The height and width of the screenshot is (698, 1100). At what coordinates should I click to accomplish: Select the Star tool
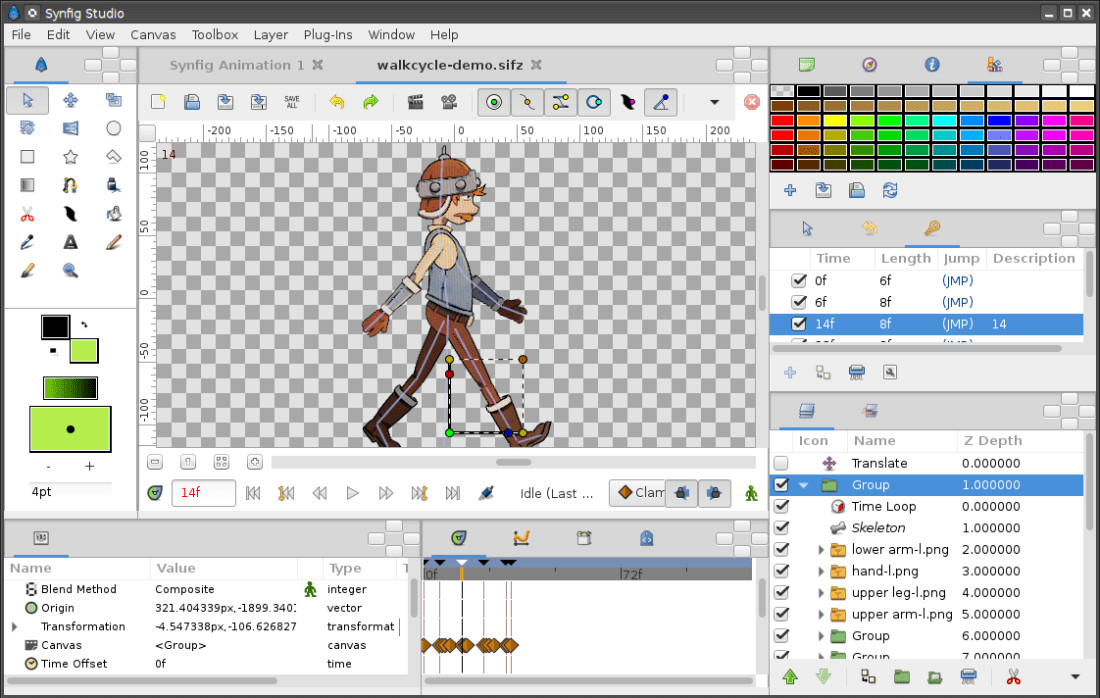(70, 156)
